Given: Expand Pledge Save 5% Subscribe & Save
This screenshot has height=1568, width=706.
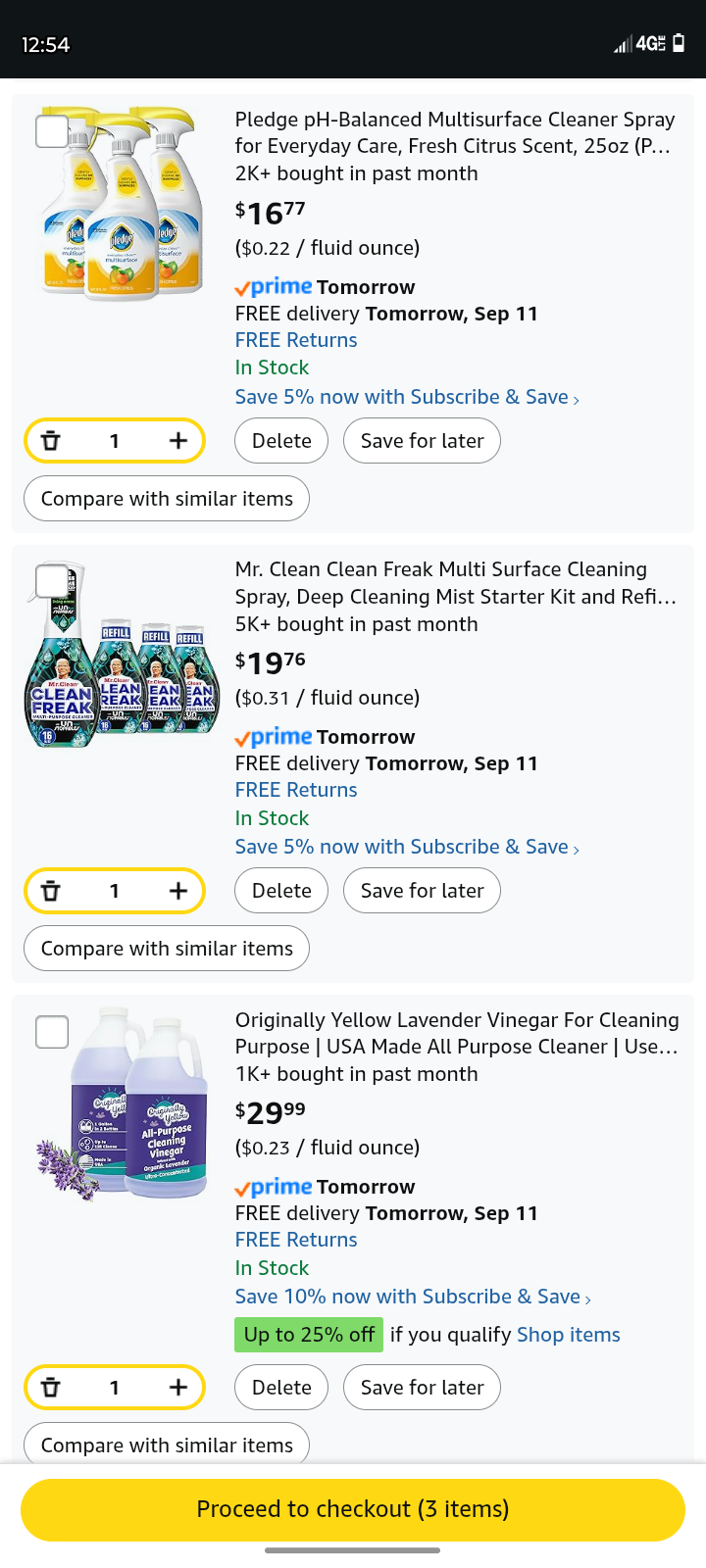Looking at the screenshot, I should click(407, 397).
